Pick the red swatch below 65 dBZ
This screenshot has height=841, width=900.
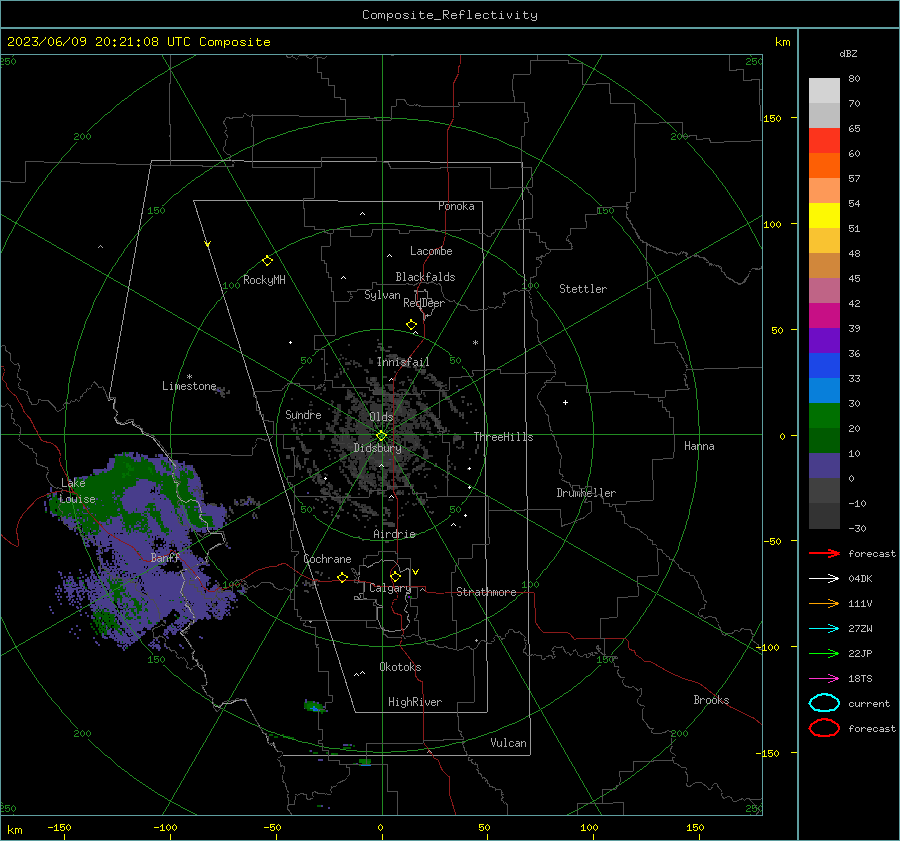pyautogui.click(x=824, y=141)
